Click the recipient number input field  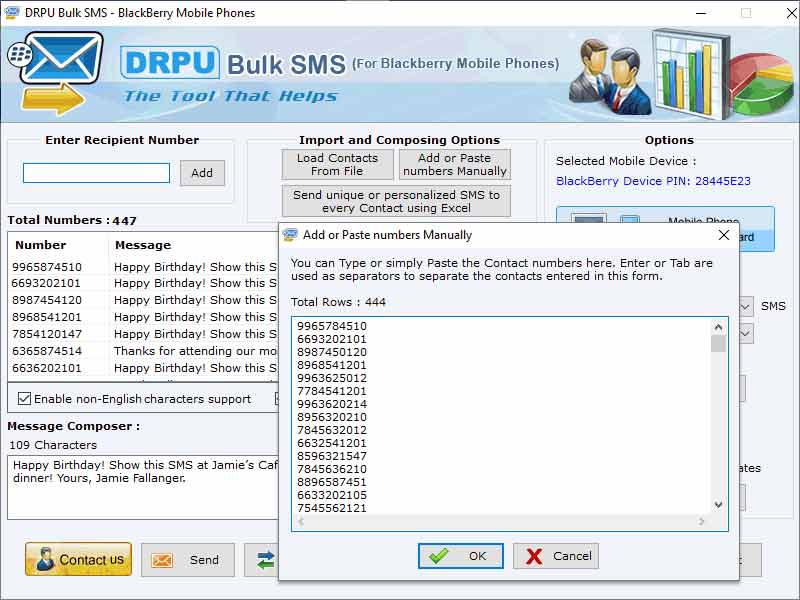[x=96, y=172]
